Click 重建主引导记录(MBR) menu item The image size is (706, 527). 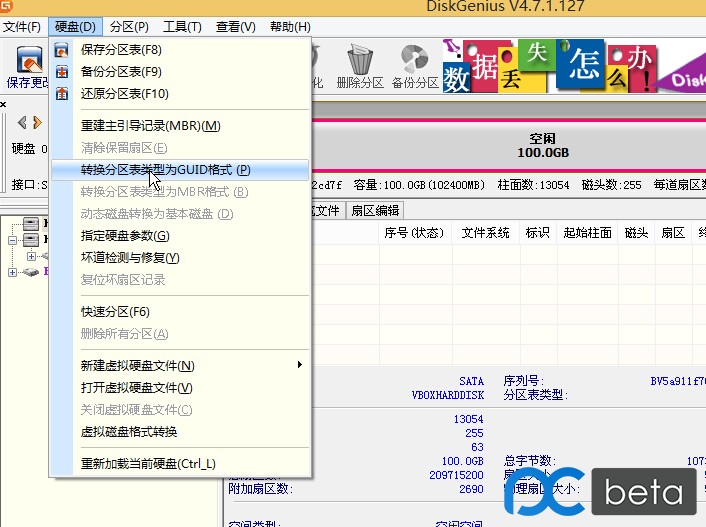pos(150,126)
